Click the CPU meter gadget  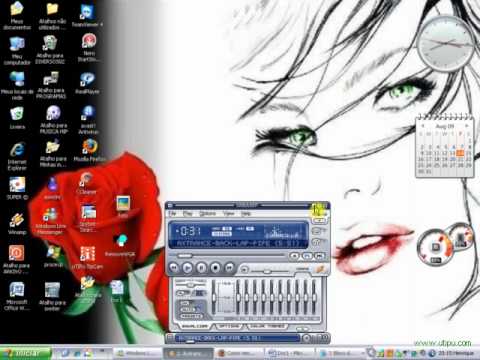coord(435,248)
